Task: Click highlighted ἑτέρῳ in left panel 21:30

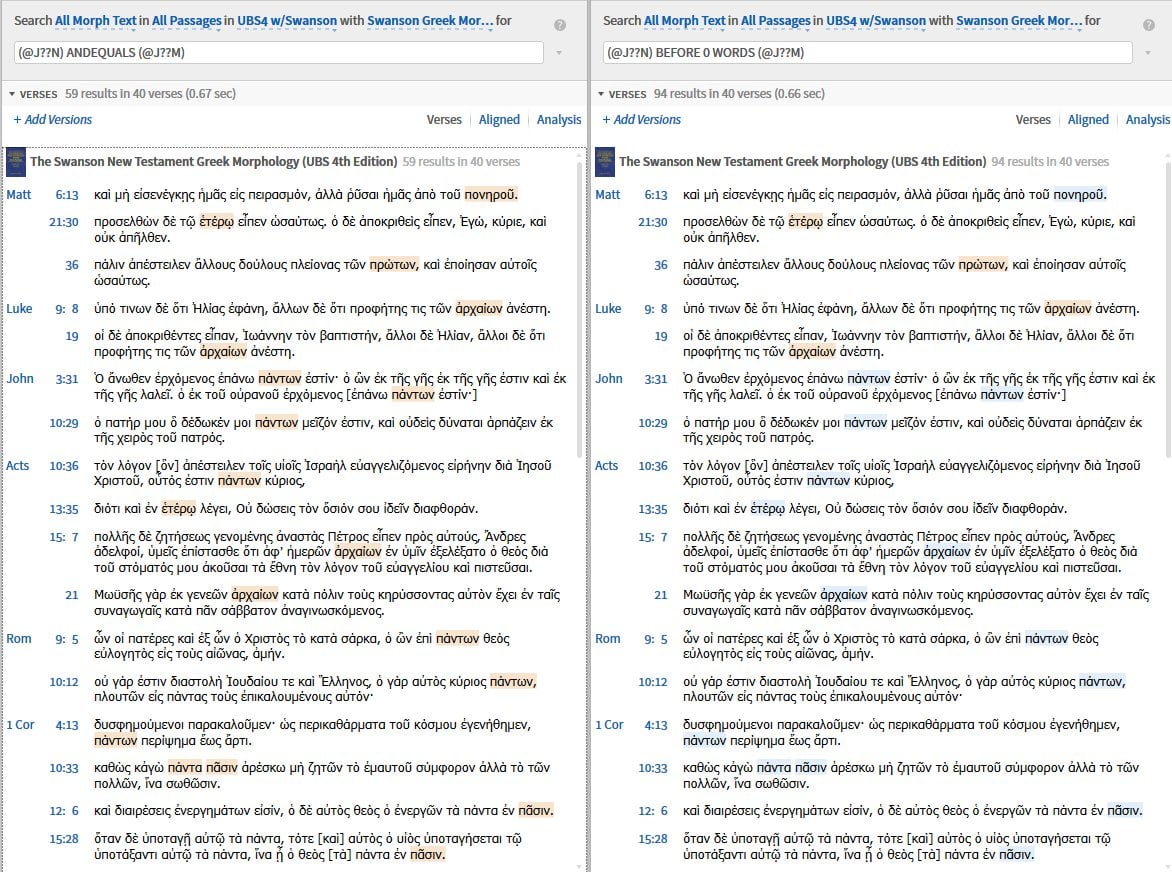Action: pos(218,222)
